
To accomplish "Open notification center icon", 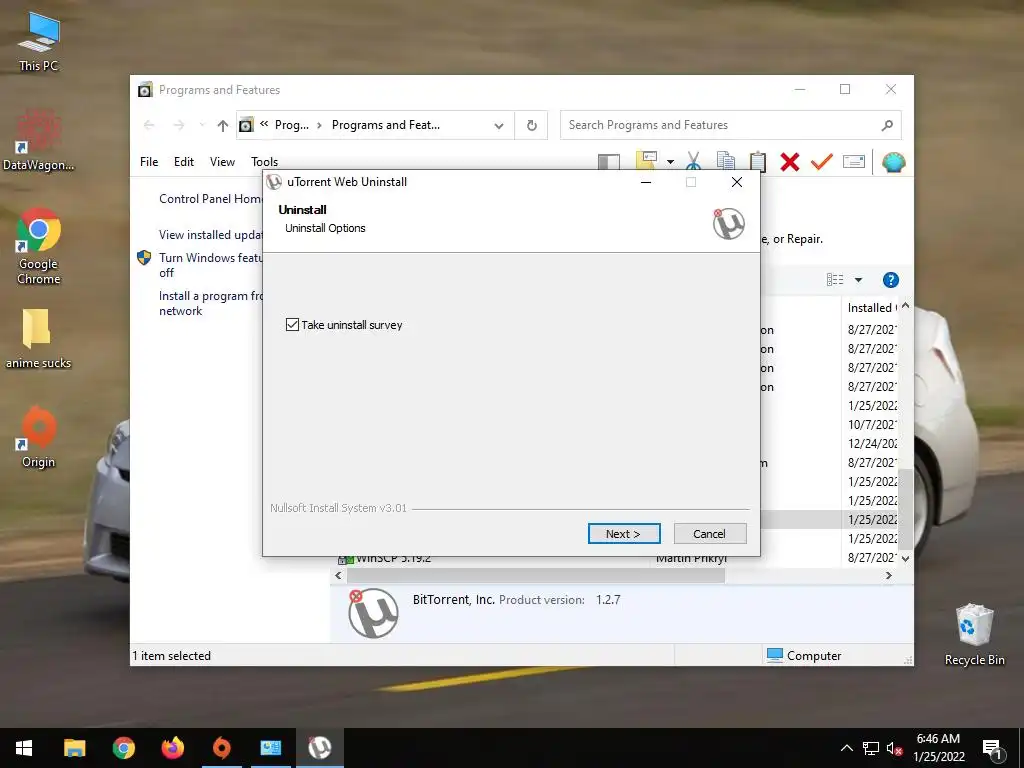I will [x=993, y=749].
